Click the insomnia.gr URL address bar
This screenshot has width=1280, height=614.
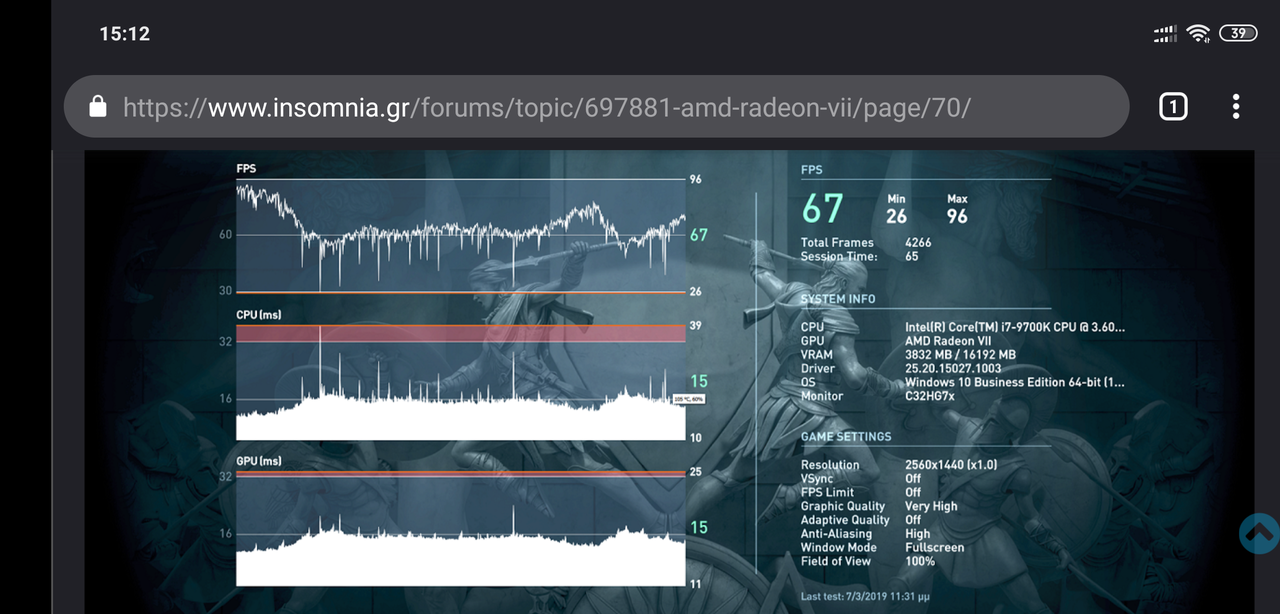point(596,106)
